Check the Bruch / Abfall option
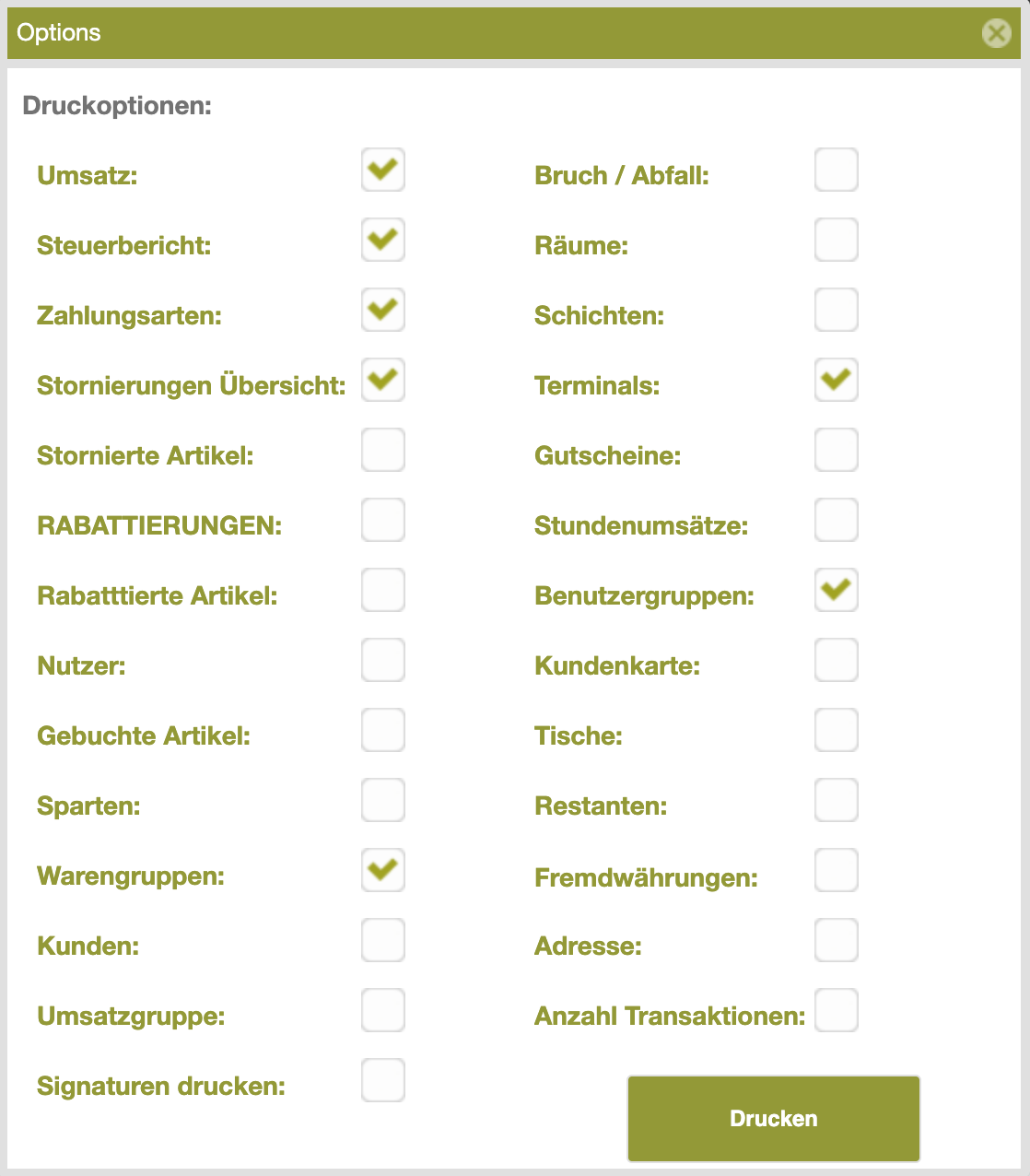The height and width of the screenshot is (1176, 1030). 837,170
